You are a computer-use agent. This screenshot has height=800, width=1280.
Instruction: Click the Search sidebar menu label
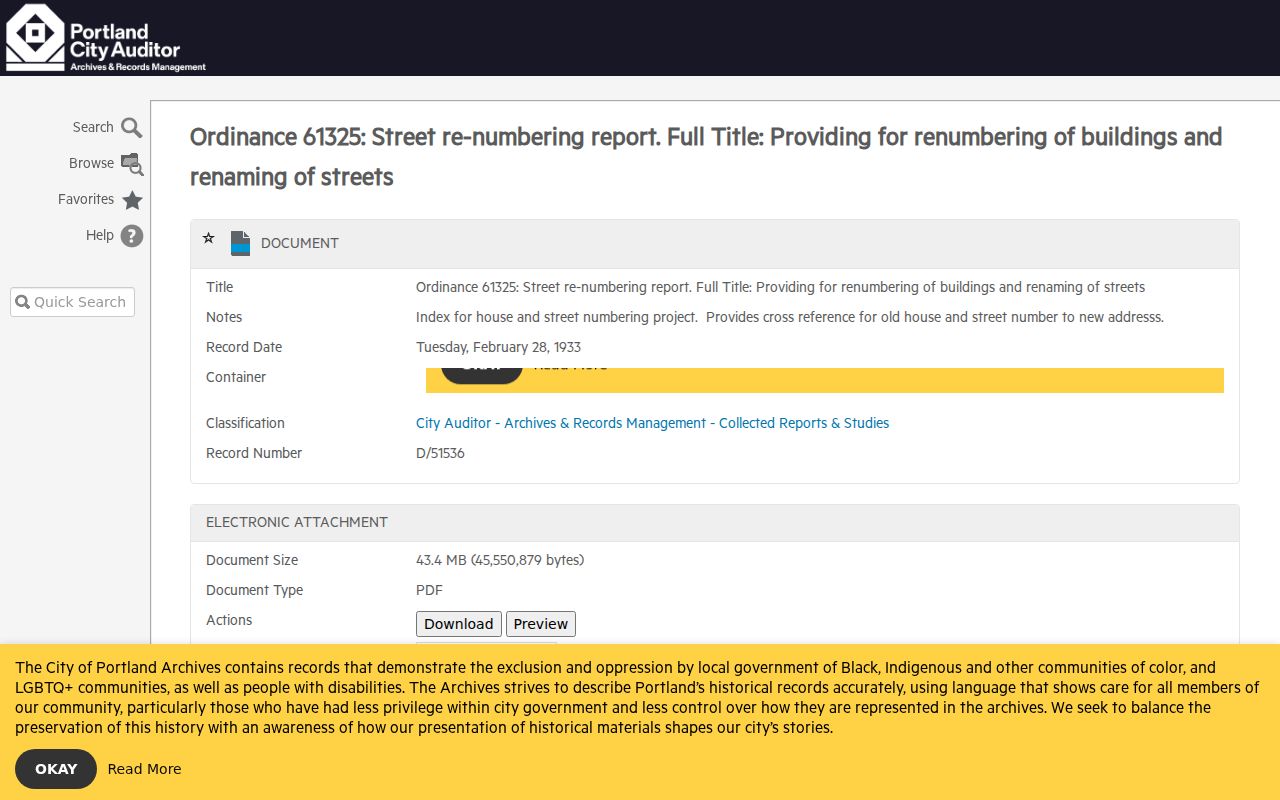(93, 127)
